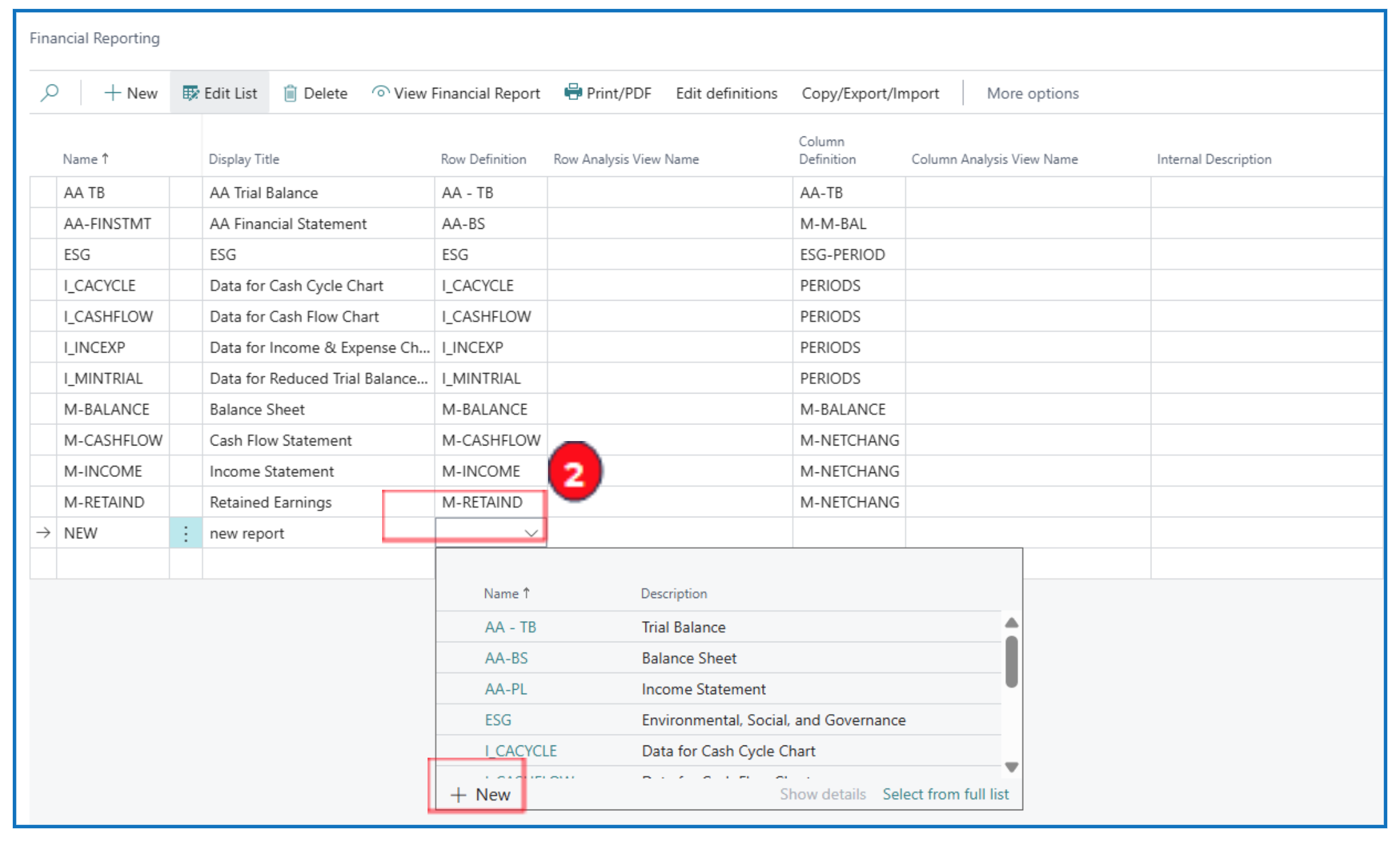
Task: Open View Financial Report
Action: (456, 93)
